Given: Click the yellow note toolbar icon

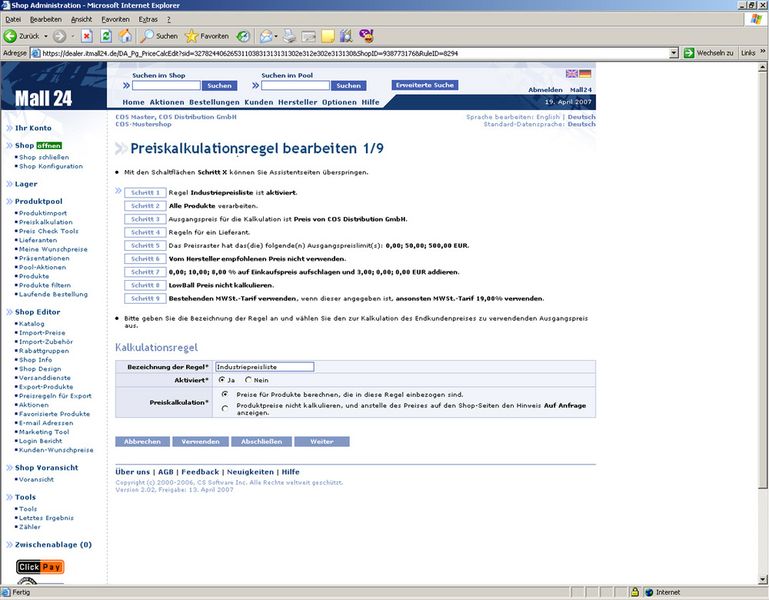Looking at the screenshot, I should (x=328, y=36).
